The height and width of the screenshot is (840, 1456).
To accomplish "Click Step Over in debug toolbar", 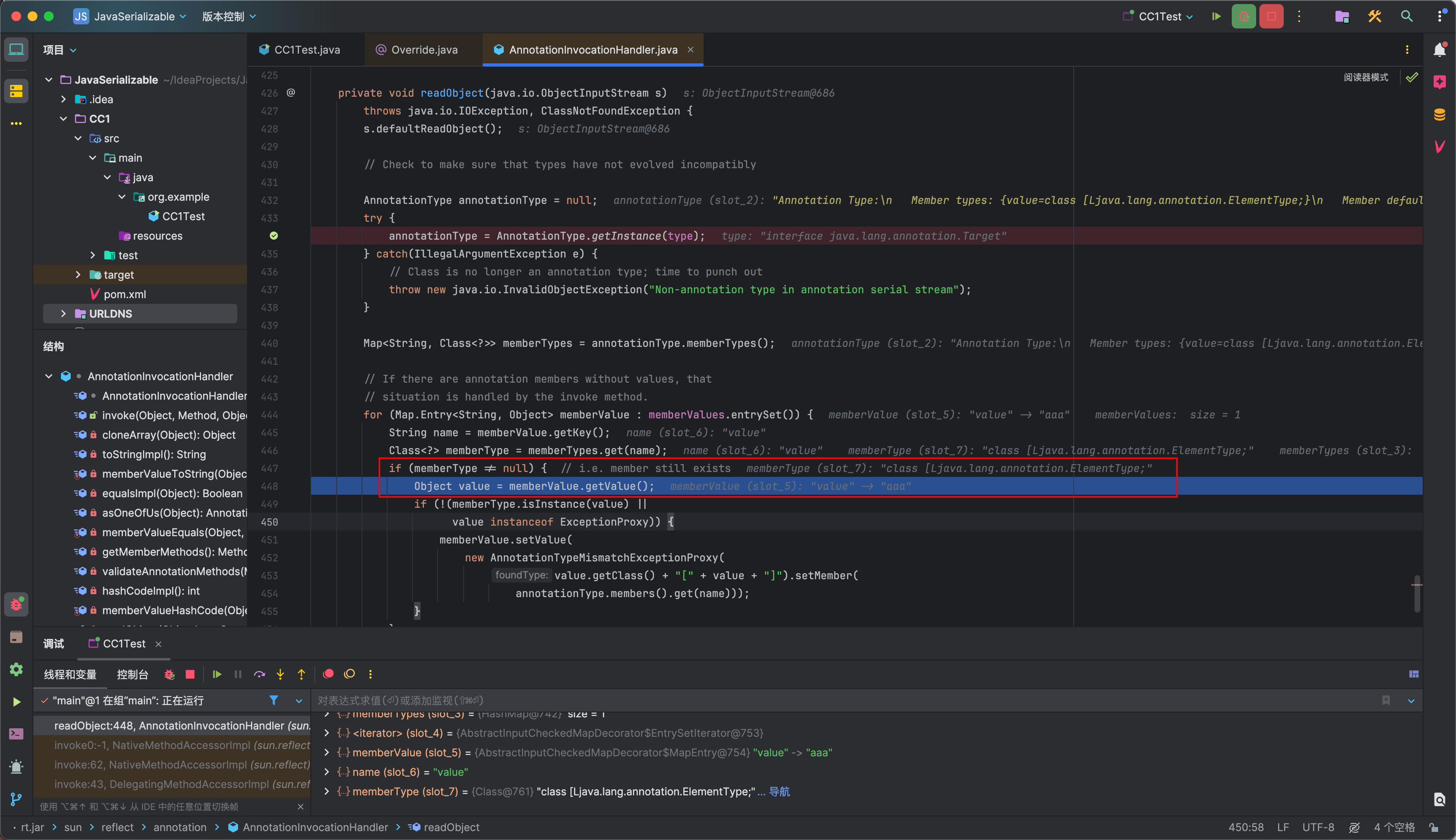I will point(260,674).
